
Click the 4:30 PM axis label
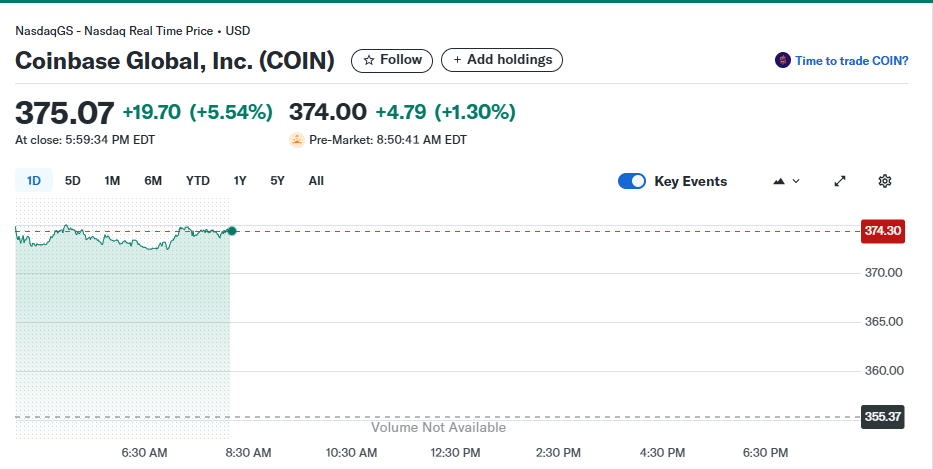662,453
